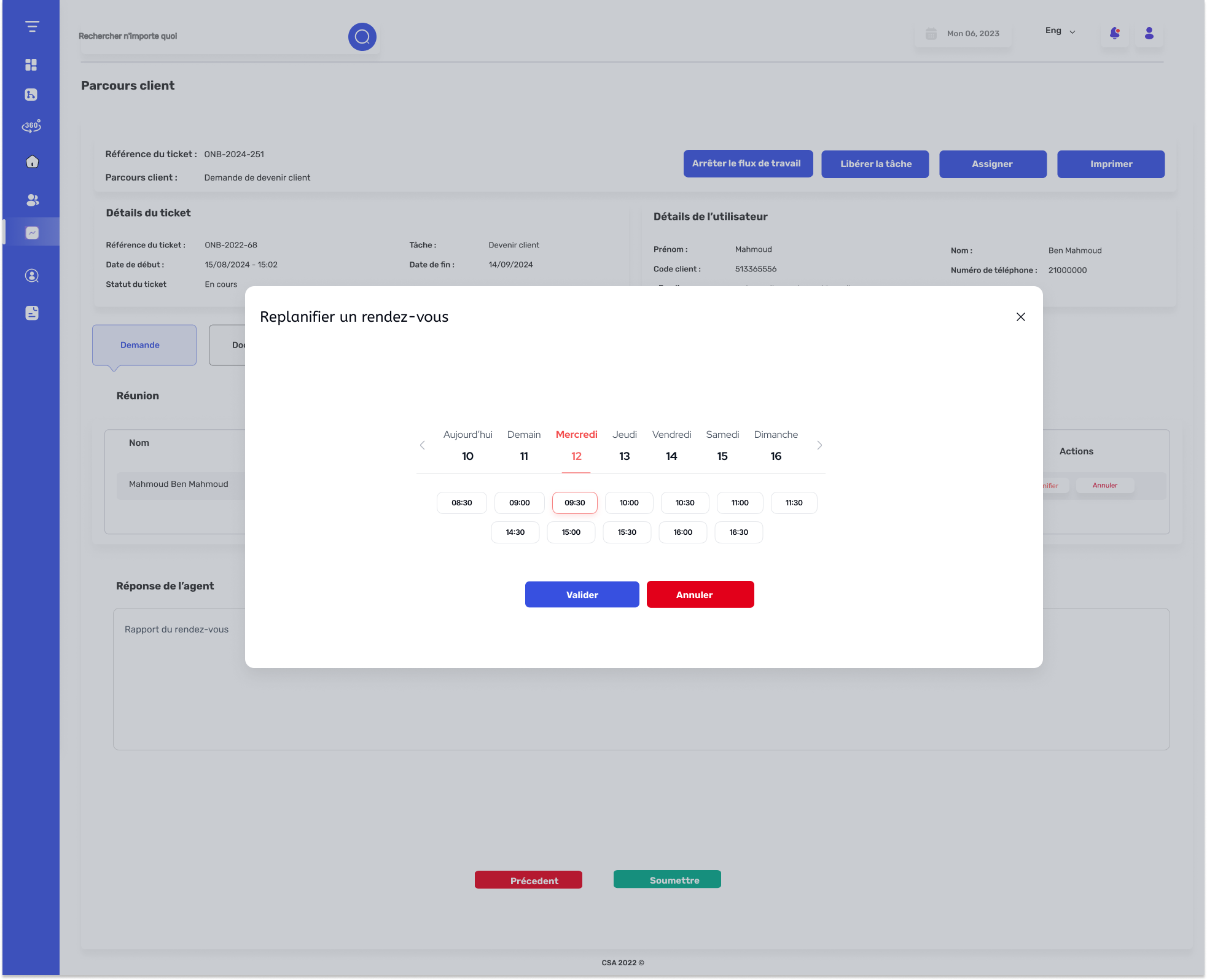Select the Vendredi 14 day tab
The width and height of the screenshot is (1207, 980).
672,446
